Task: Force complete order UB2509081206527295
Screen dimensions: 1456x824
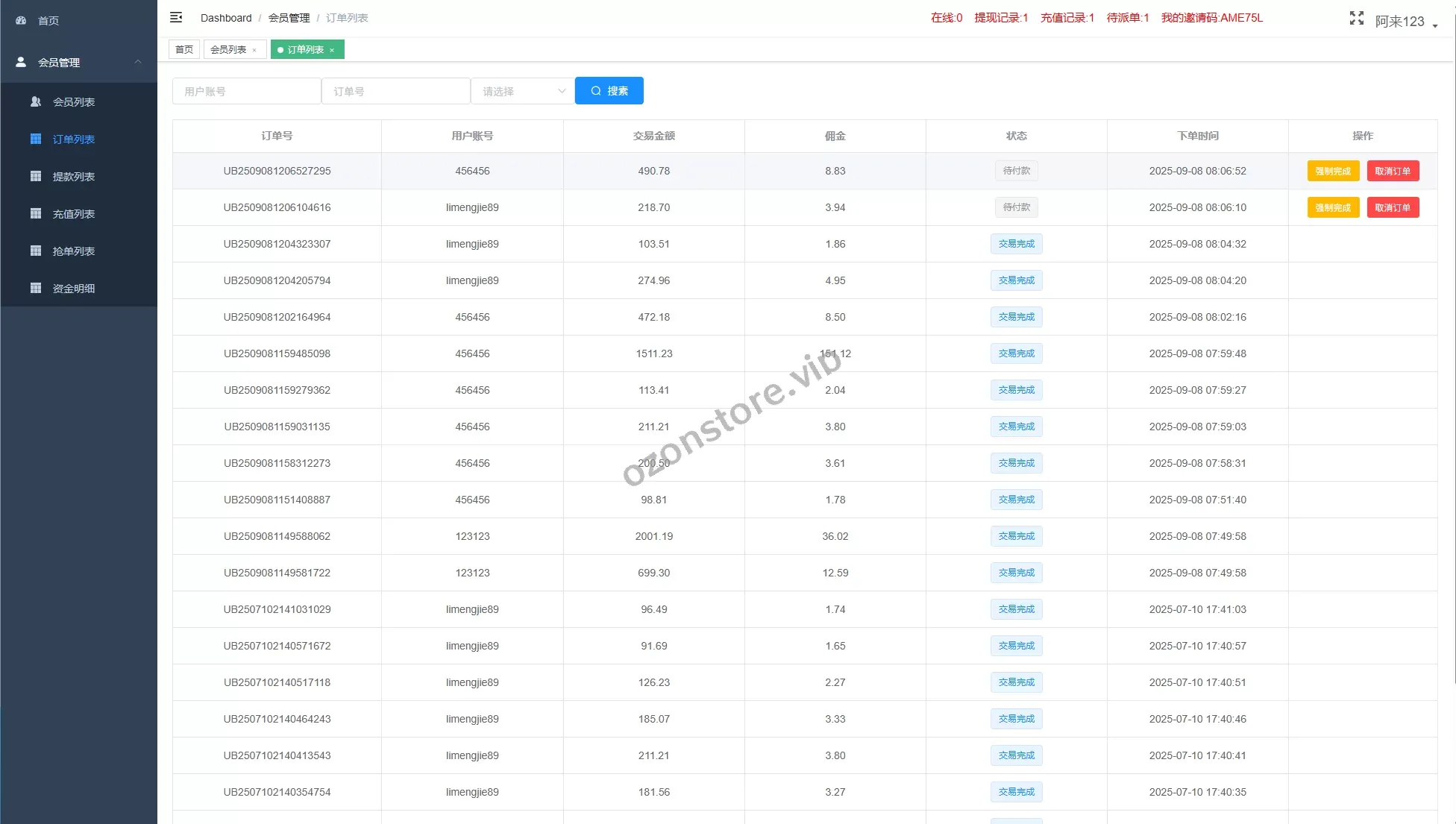Action: (x=1332, y=171)
